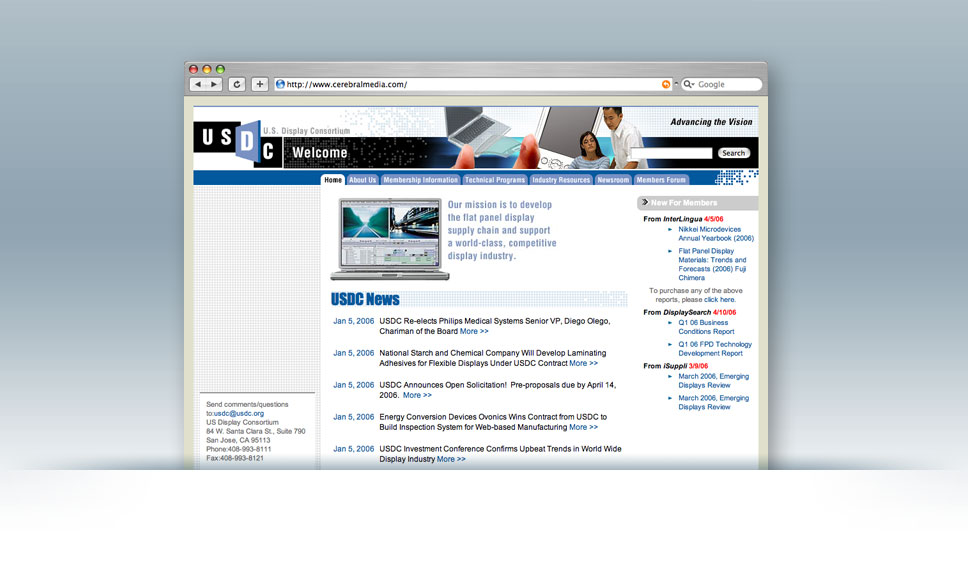Click the laptop image thumbnail
The height and width of the screenshot is (580, 968).
[390, 239]
